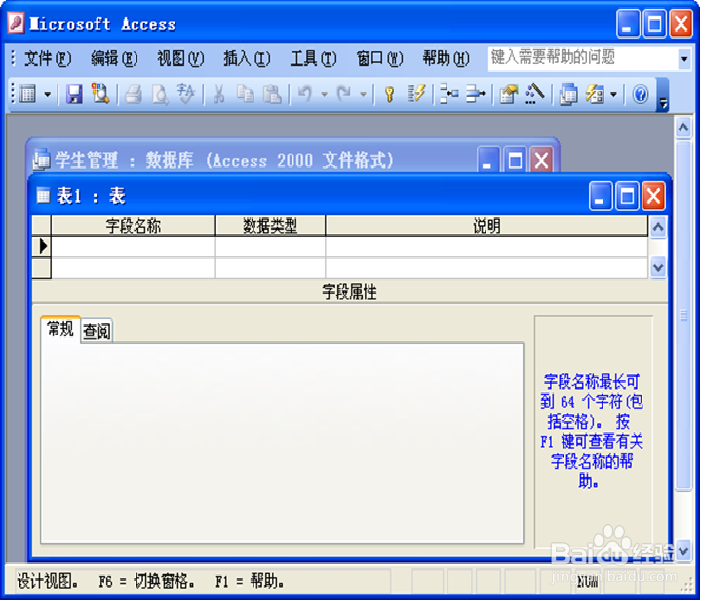Image resolution: width=718 pixels, height=601 pixels.
Task: Click the New Object AutoForm icon
Action: pos(595,94)
